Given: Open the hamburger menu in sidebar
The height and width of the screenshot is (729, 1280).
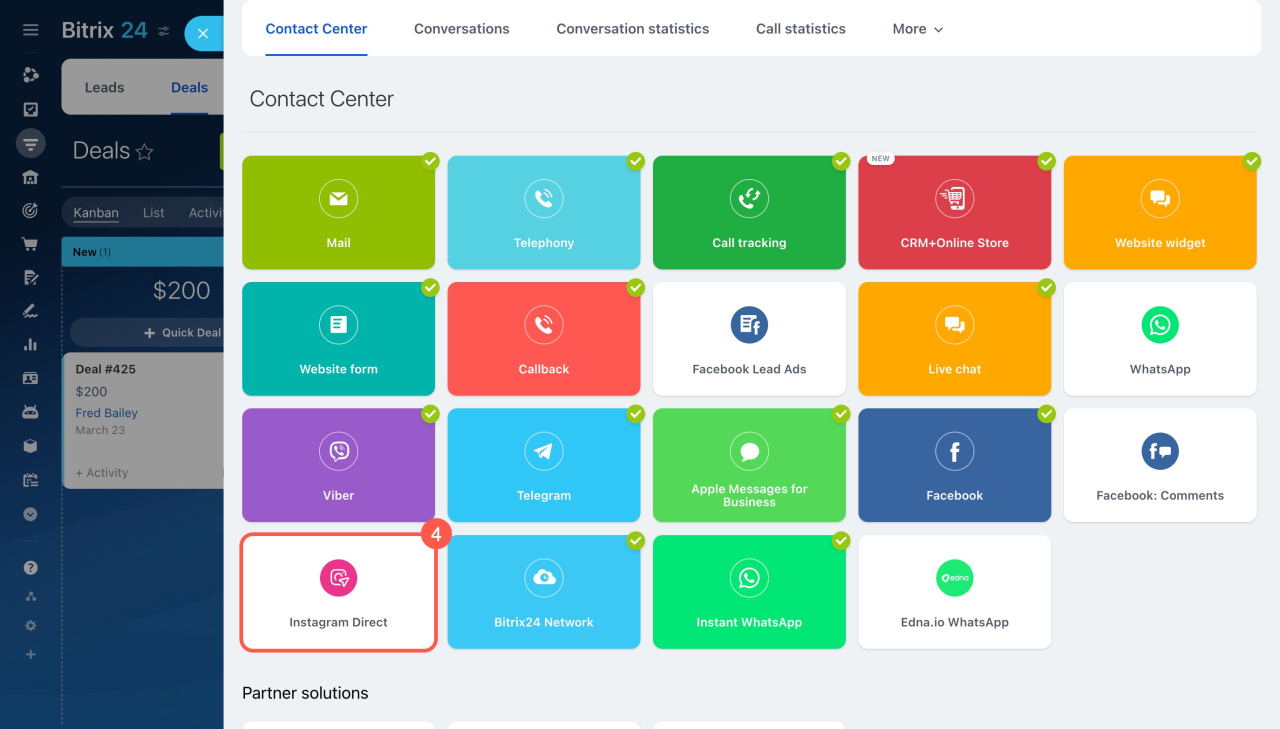Looking at the screenshot, I should coord(30,30).
